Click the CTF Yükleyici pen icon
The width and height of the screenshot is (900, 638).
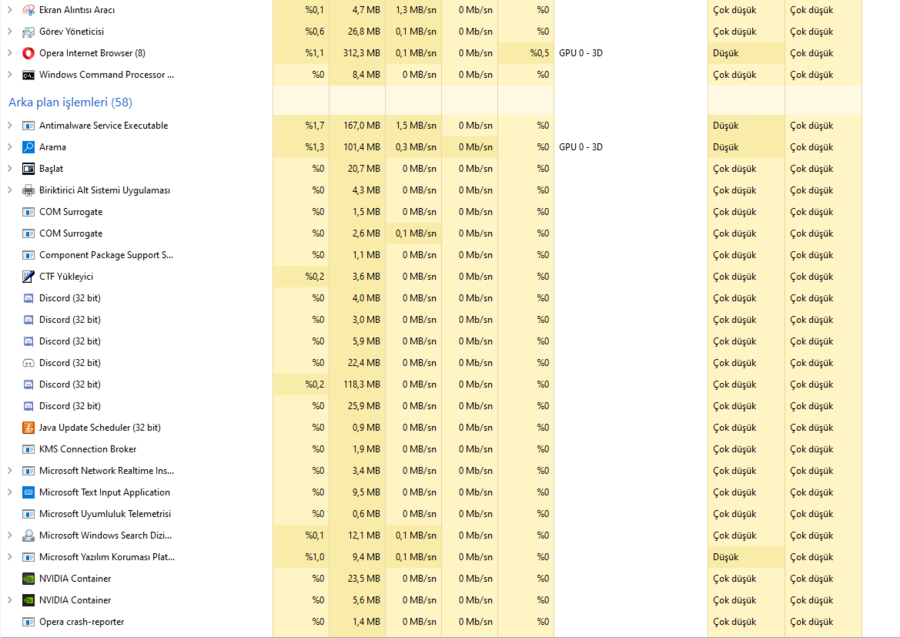(x=28, y=277)
